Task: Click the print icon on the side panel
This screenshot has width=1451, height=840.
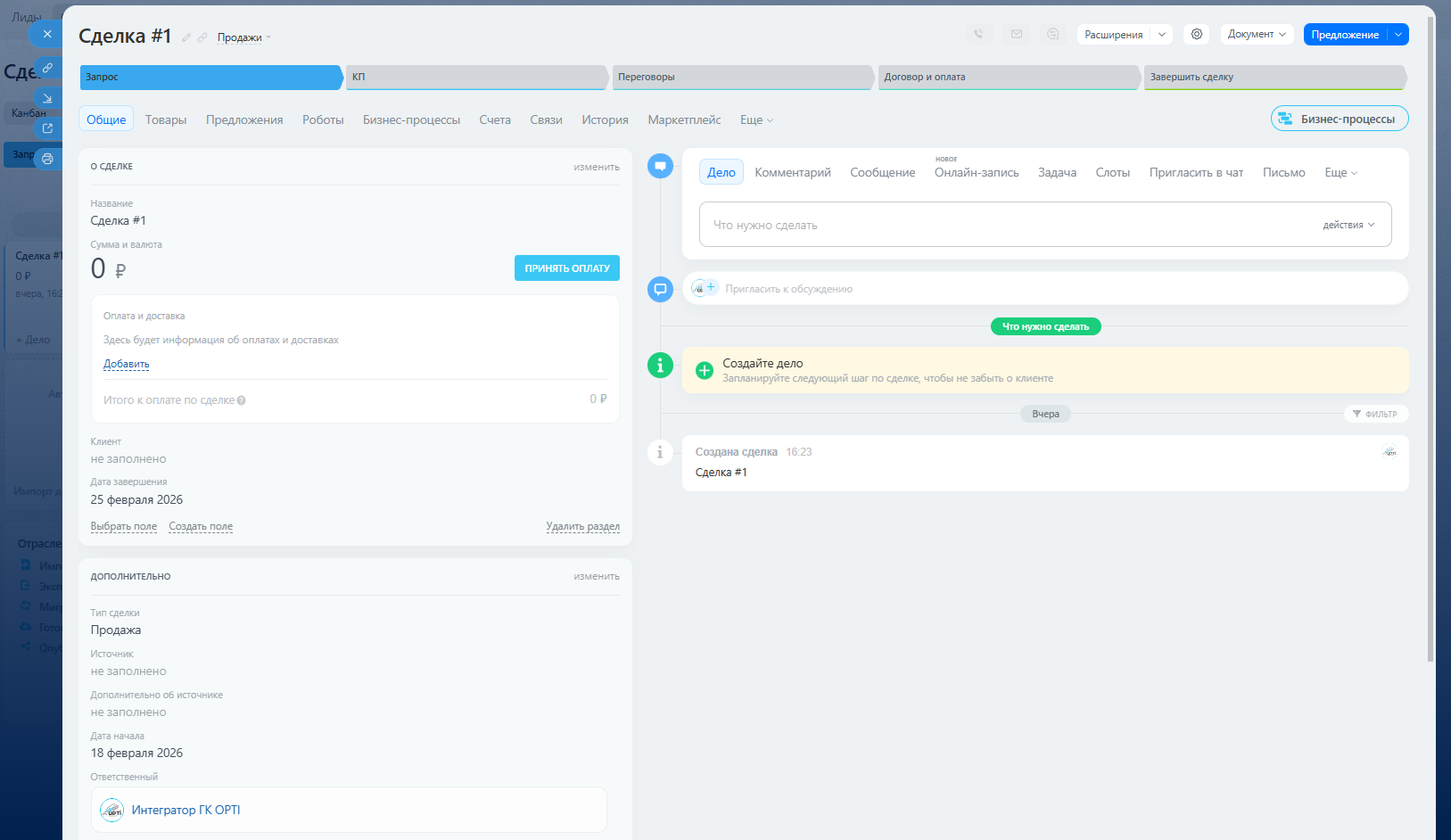Action: (47, 159)
